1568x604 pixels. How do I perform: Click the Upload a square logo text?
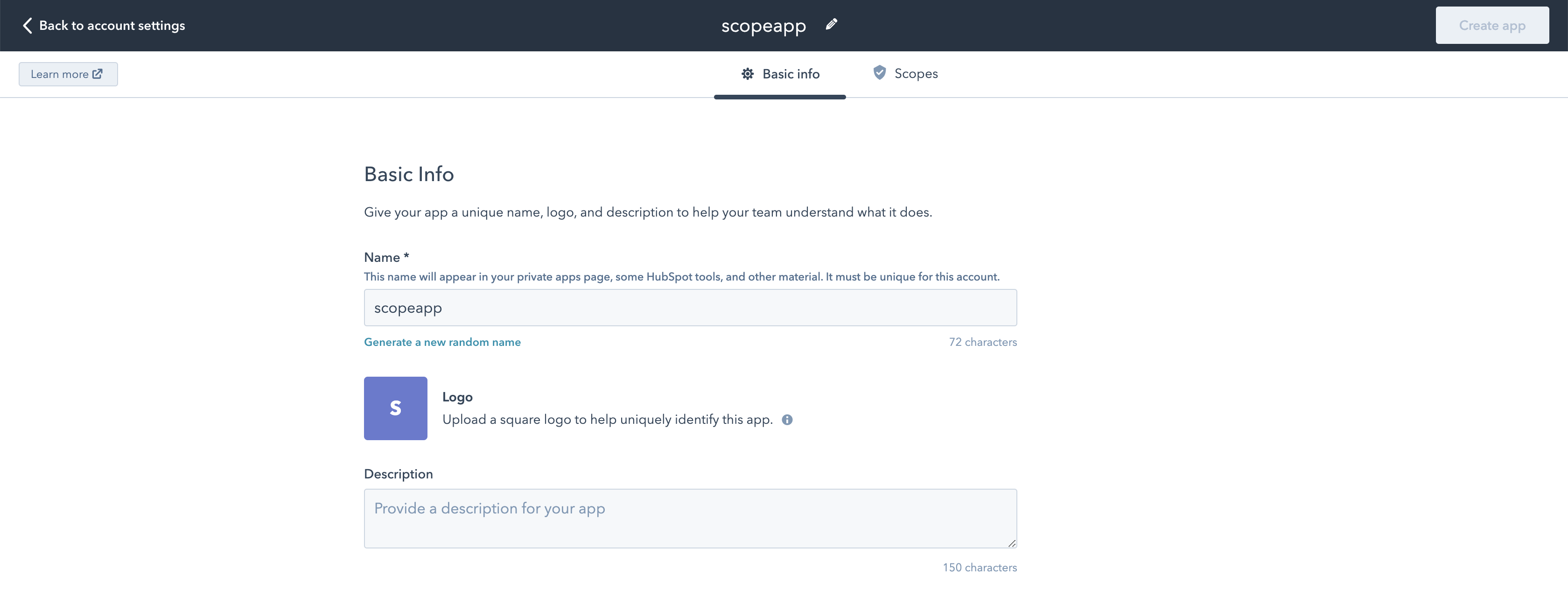pos(608,420)
